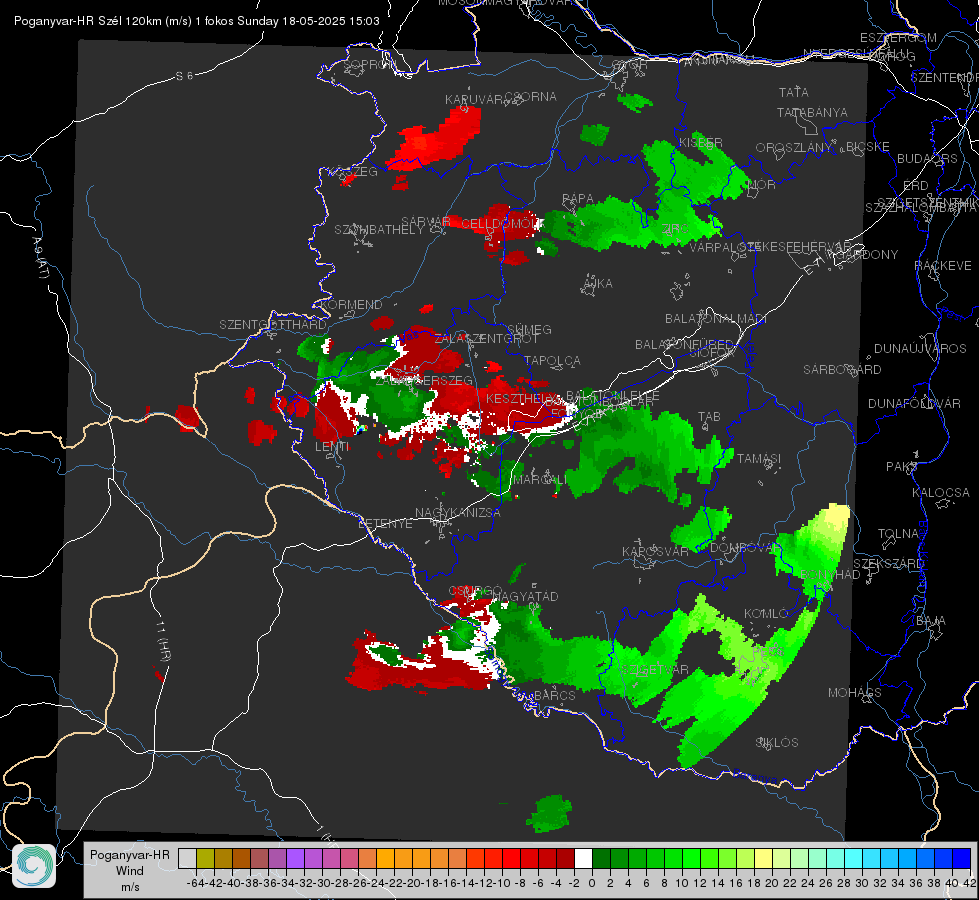Click the KAPUVAR city label
The height and width of the screenshot is (900, 979).
tap(474, 100)
